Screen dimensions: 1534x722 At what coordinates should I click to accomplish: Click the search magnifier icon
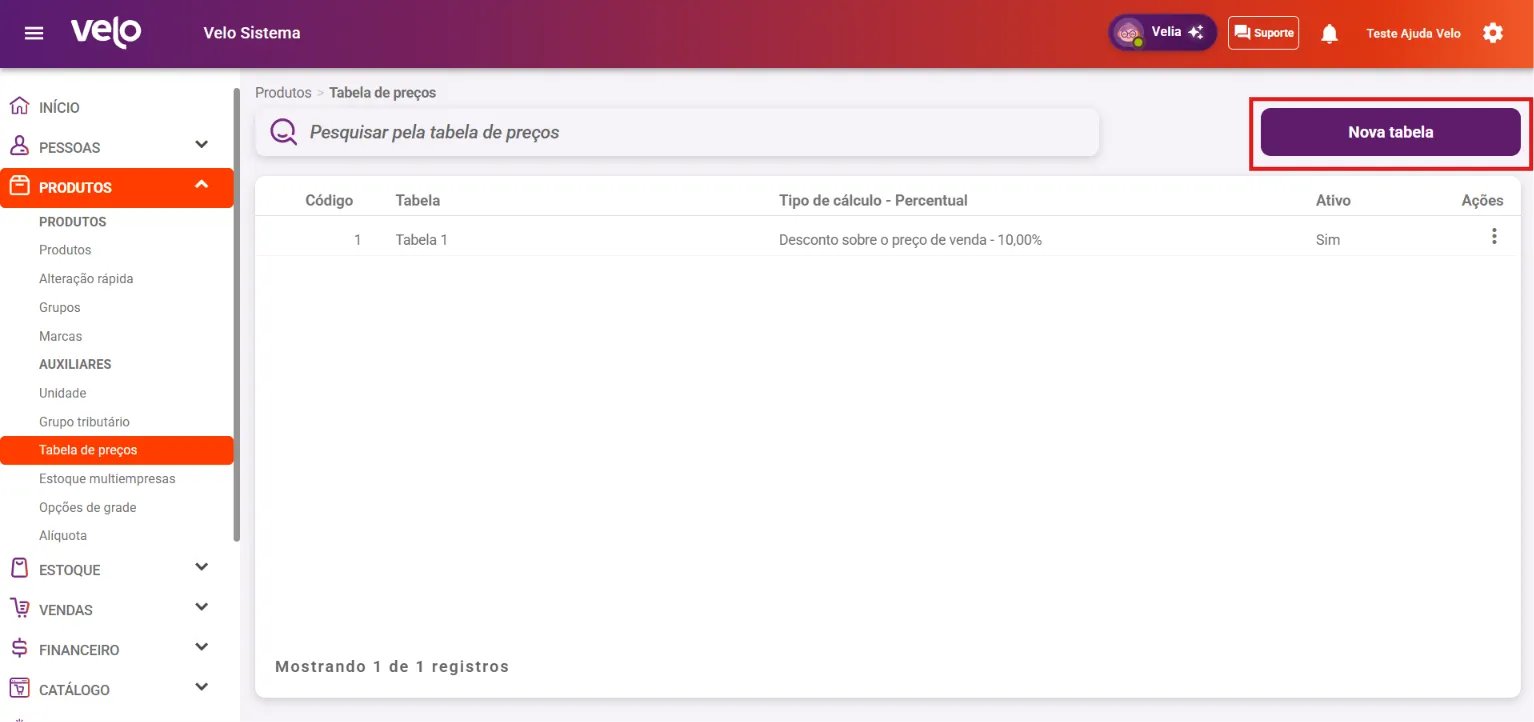284,132
